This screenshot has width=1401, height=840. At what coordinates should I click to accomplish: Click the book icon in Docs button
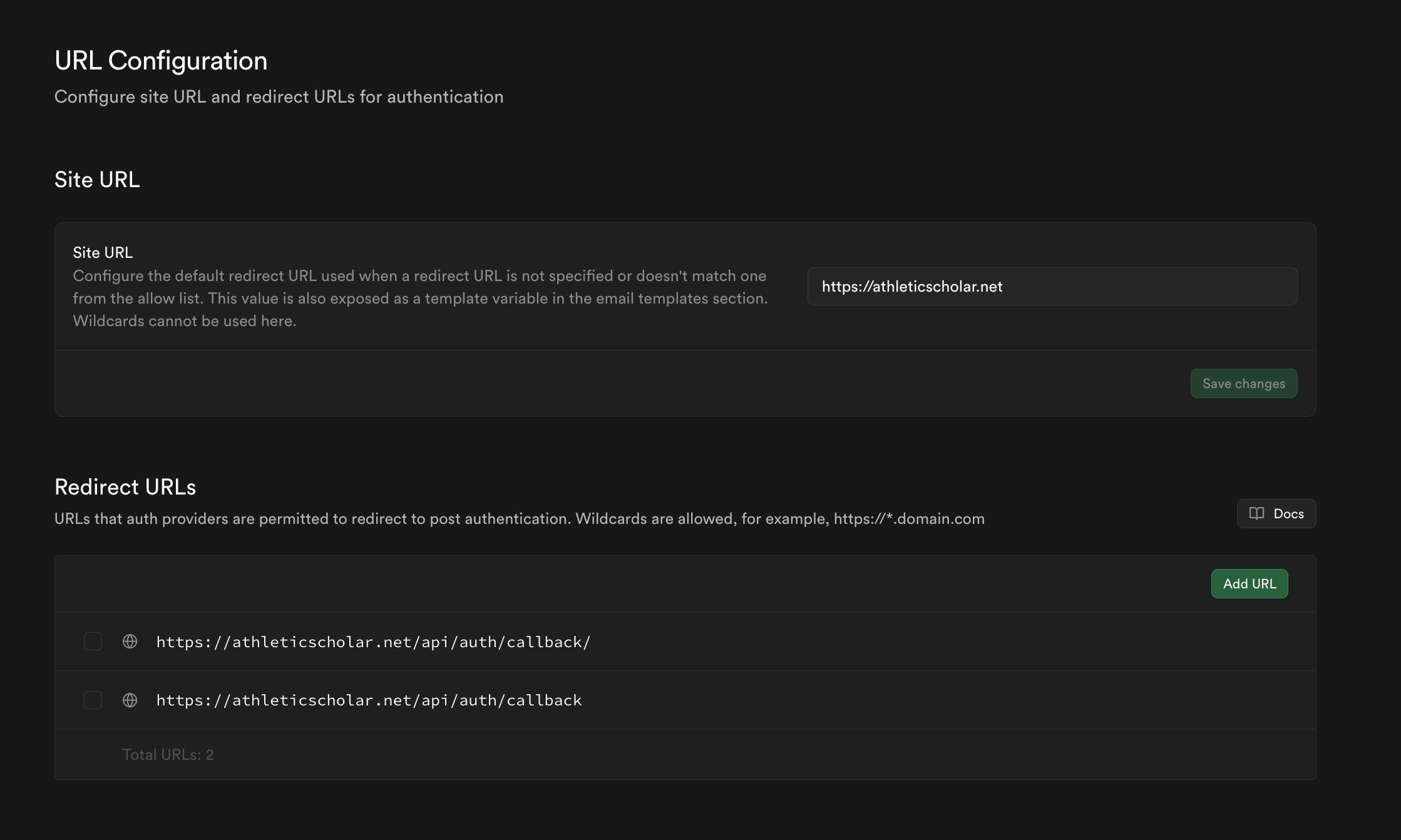(x=1256, y=514)
